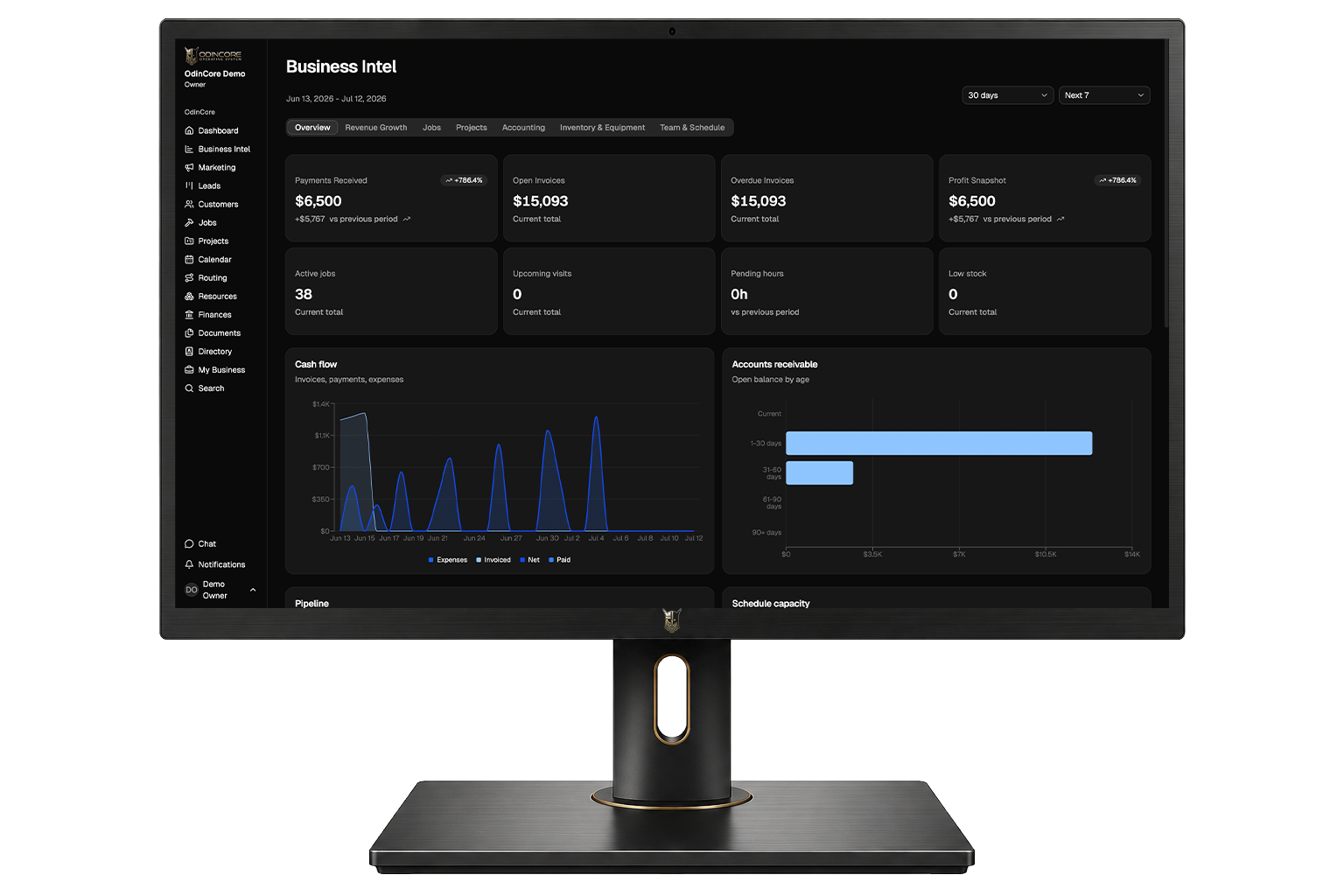Click the Search magnifier icon in the sidebar

[189, 388]
